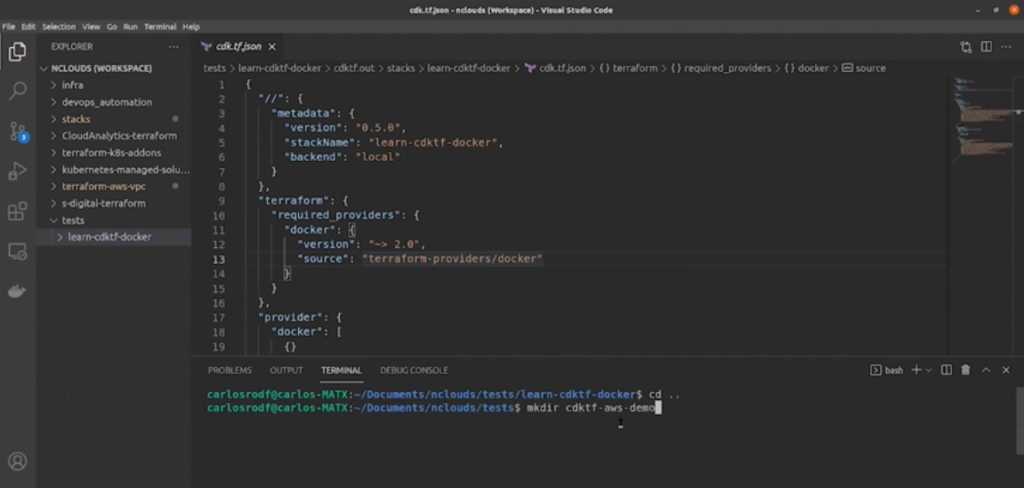Viewport: 1024px width, 488px height.
Task: Click line number 10 in gutter
Action: point(218,216)
